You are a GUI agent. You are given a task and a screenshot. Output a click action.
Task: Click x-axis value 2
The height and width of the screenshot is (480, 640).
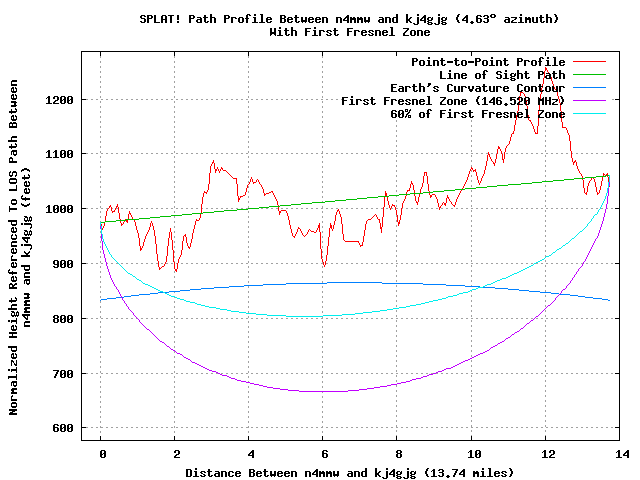[176, 454]
